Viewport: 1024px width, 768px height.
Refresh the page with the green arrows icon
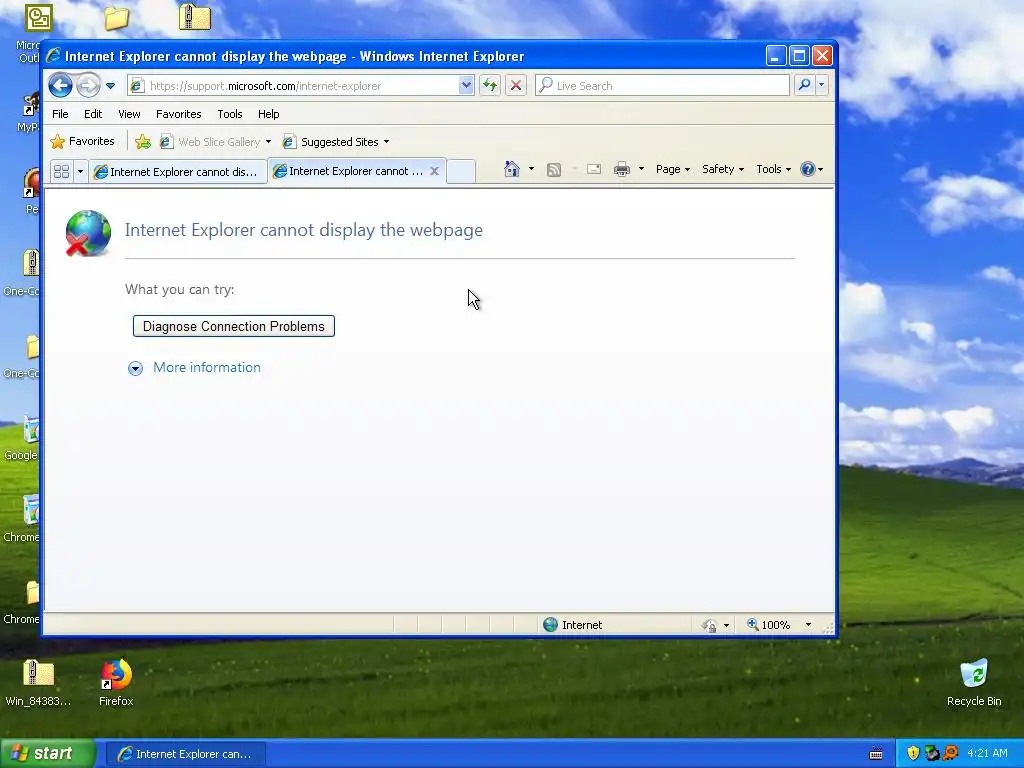tap(490, 85)
